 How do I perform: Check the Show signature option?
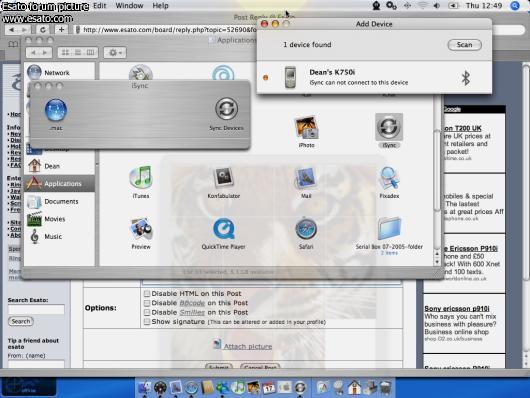point(146,321)
